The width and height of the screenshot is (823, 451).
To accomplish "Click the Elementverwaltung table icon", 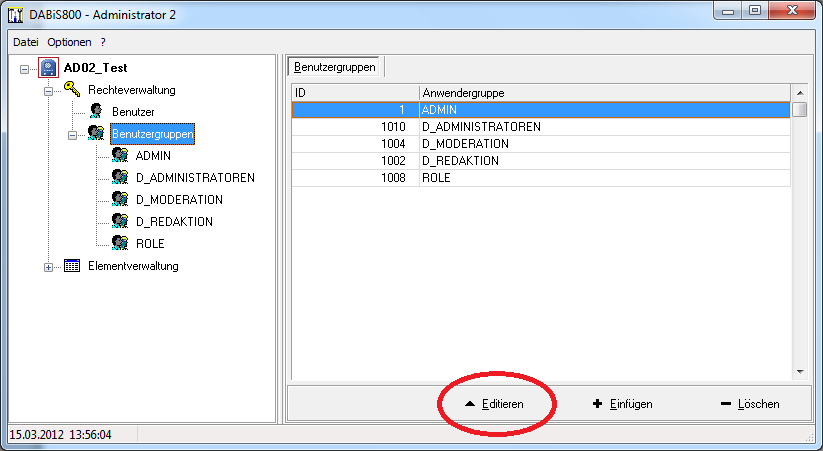I will pos(72,266).
